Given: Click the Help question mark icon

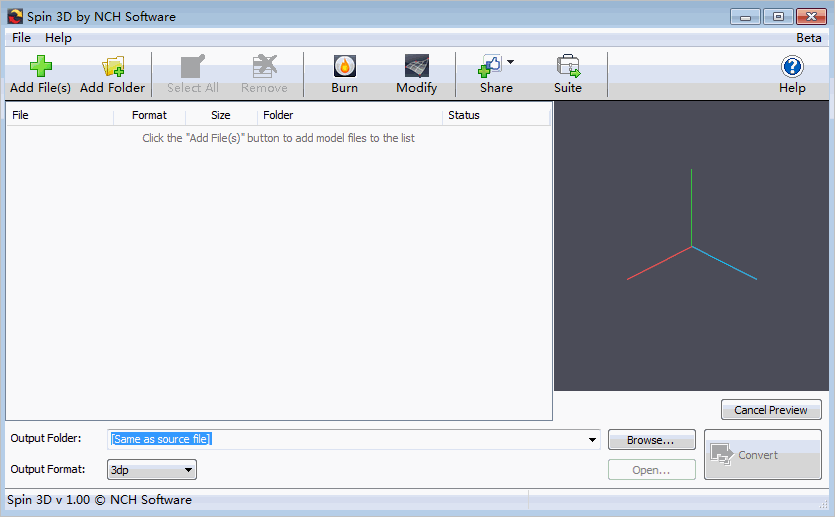Looking at the screenshot, I should 792,67.
